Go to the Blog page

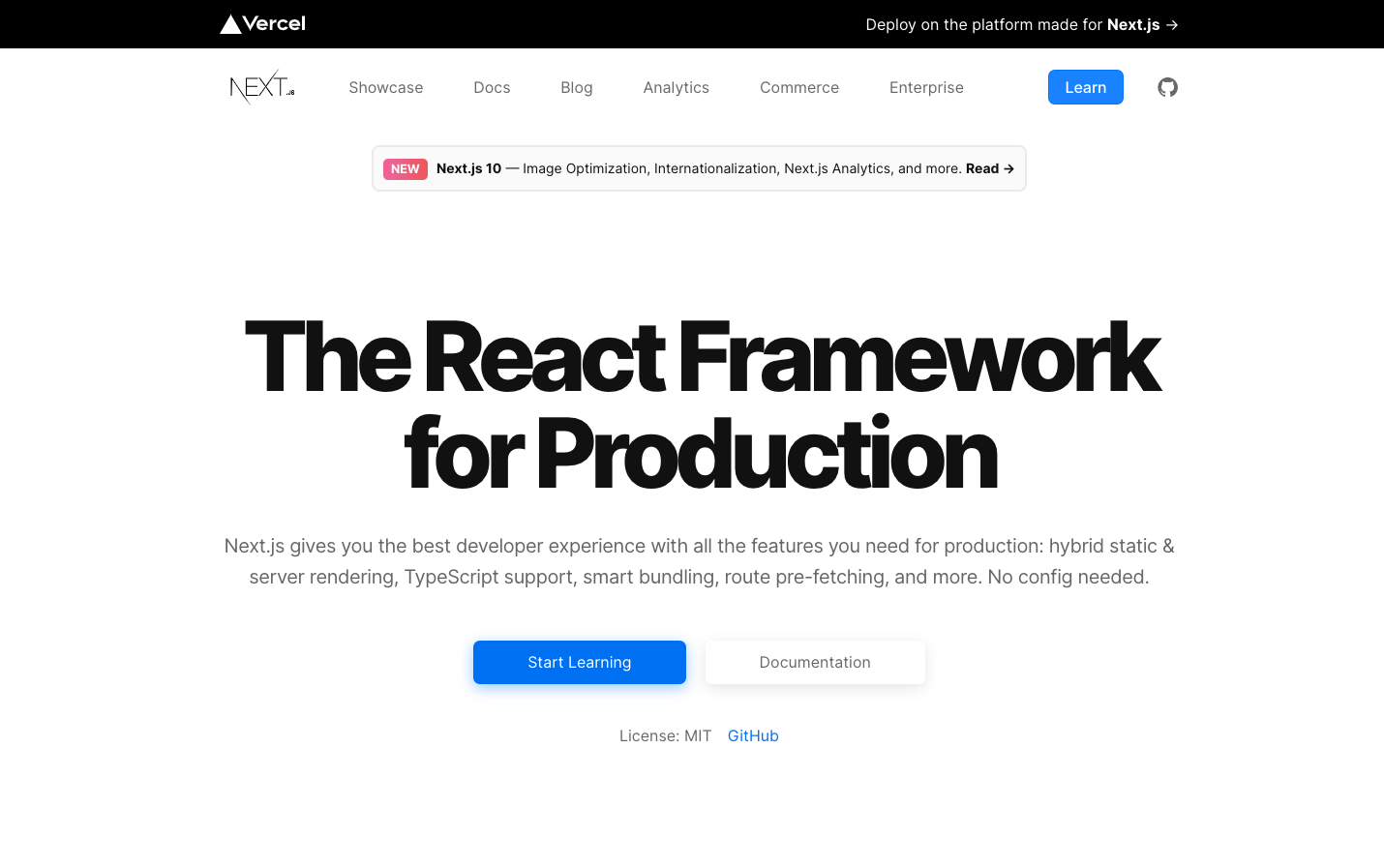tap(577, 87)
